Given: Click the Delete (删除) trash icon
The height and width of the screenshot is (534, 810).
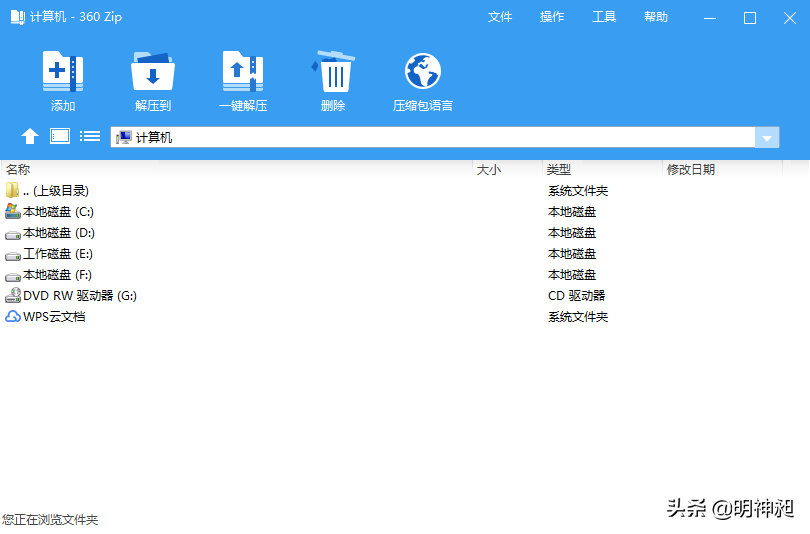Looking at the screenshot, I should coord(333,71).
